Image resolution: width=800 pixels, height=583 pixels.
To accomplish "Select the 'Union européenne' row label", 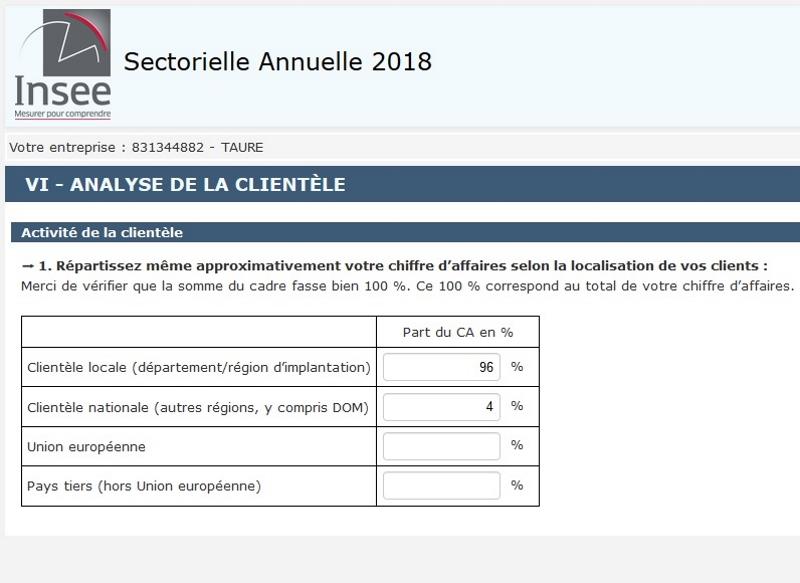I will 85,446.
